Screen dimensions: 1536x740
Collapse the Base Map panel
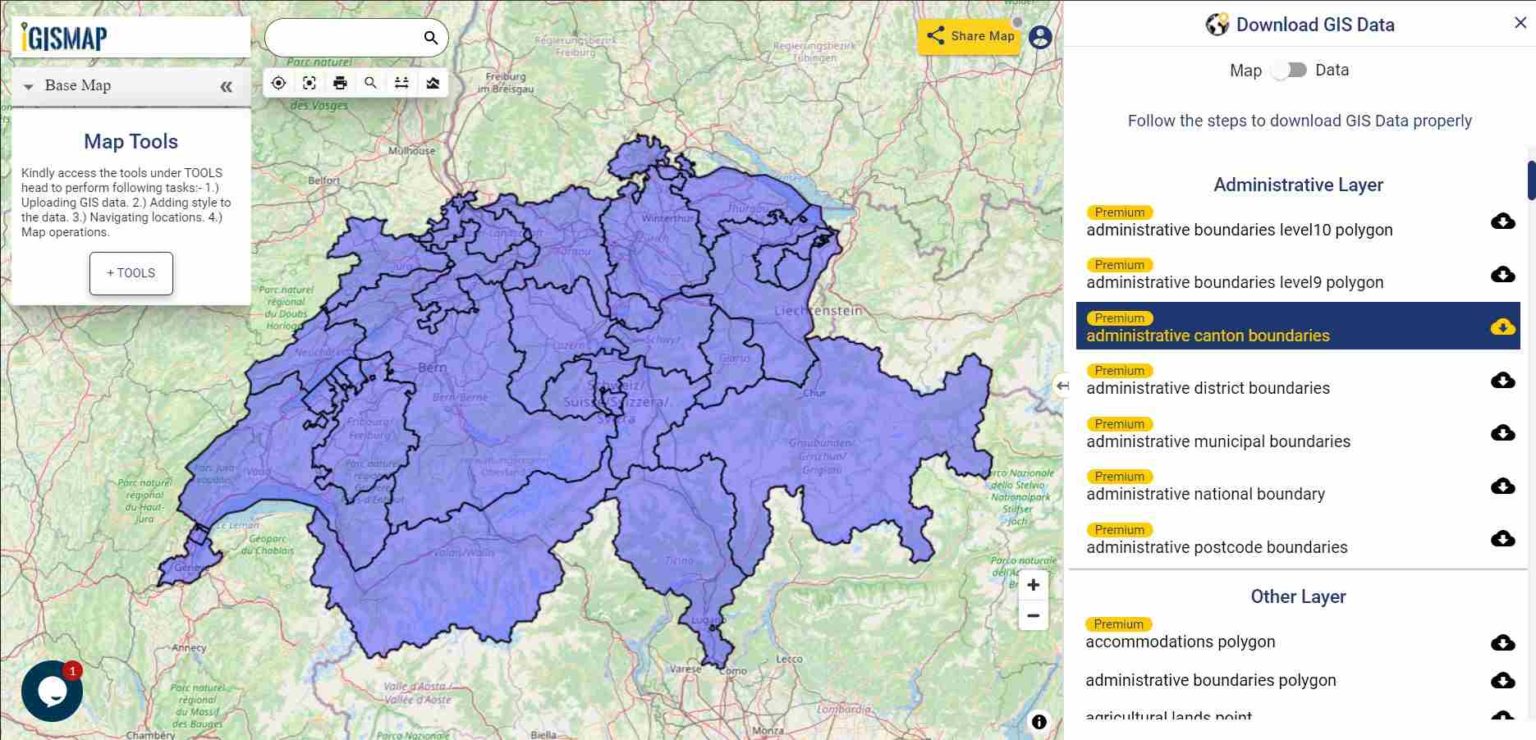(x=226, y=87)
